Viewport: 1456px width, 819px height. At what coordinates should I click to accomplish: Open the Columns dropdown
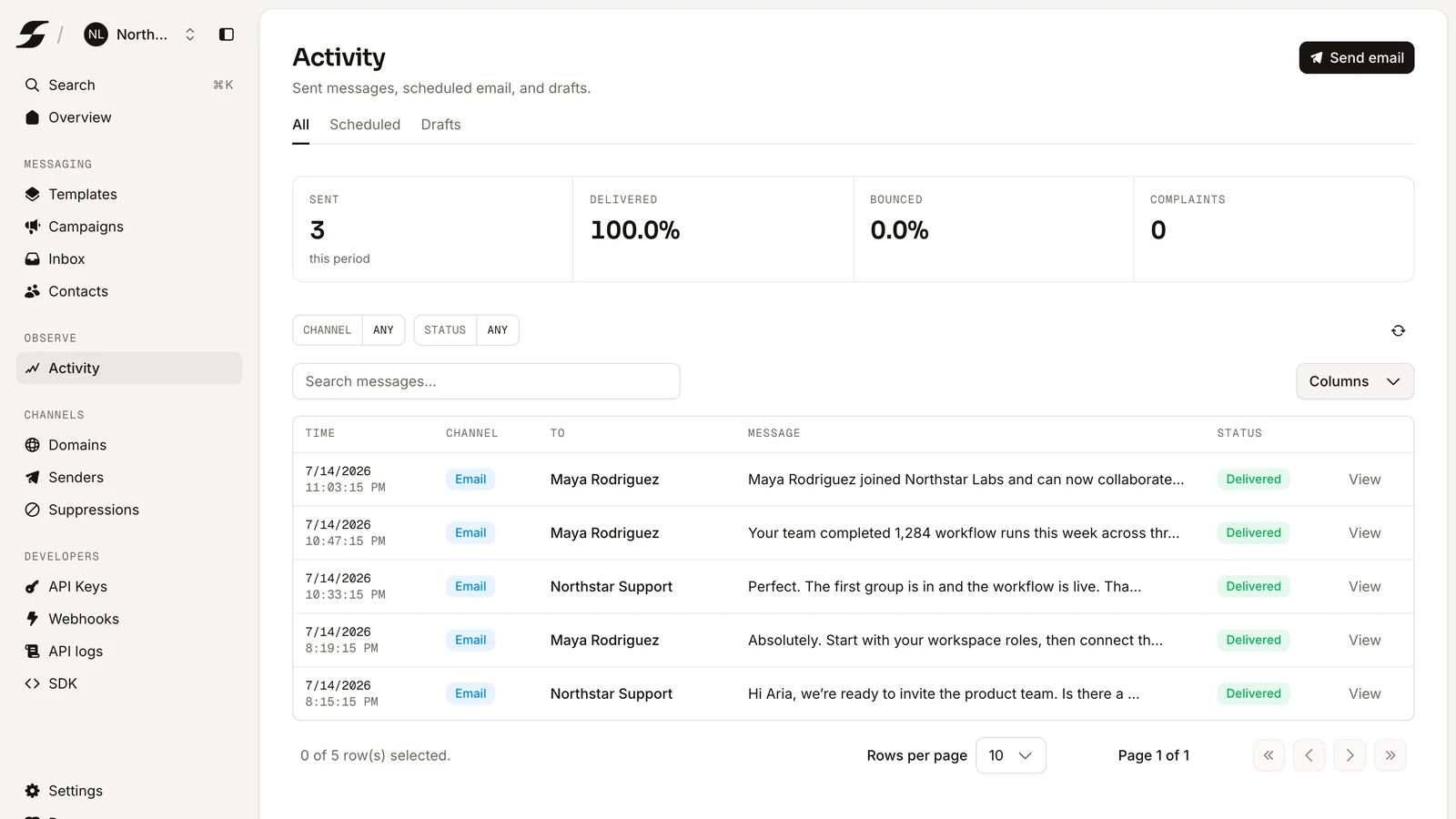tap(1354, 381)
